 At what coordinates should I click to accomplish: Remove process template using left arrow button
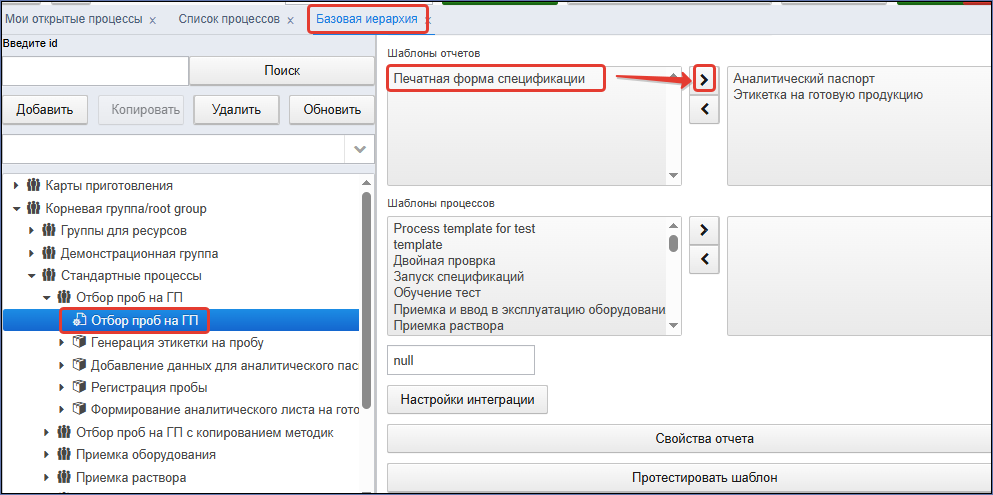pos(704,260)
